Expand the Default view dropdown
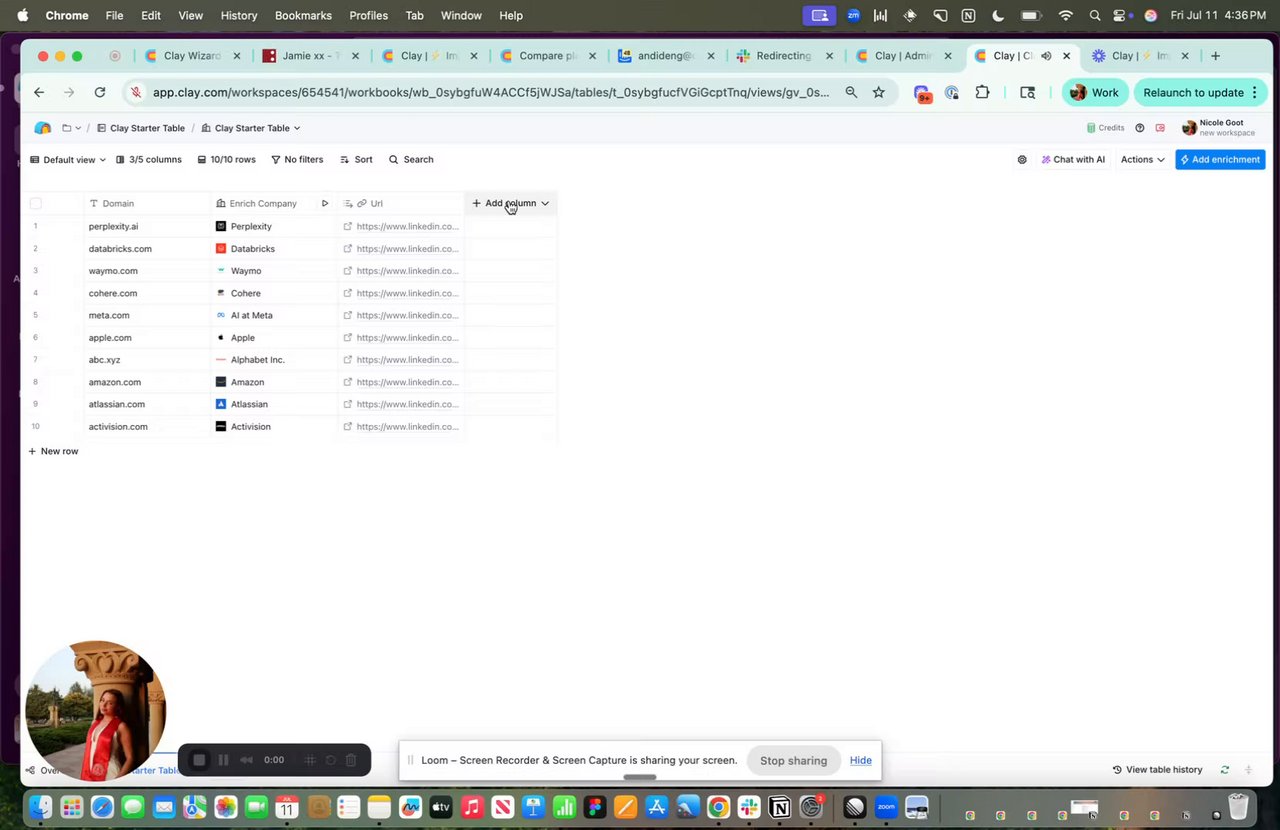 click(68, 160)
